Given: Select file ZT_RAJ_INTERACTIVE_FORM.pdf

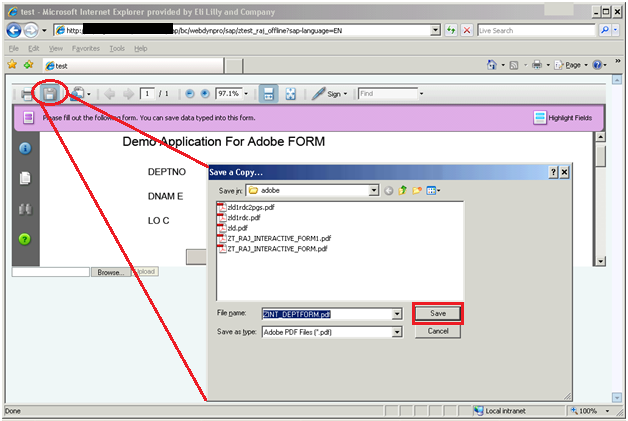Looking at the screenshot, I should point(272,249).
